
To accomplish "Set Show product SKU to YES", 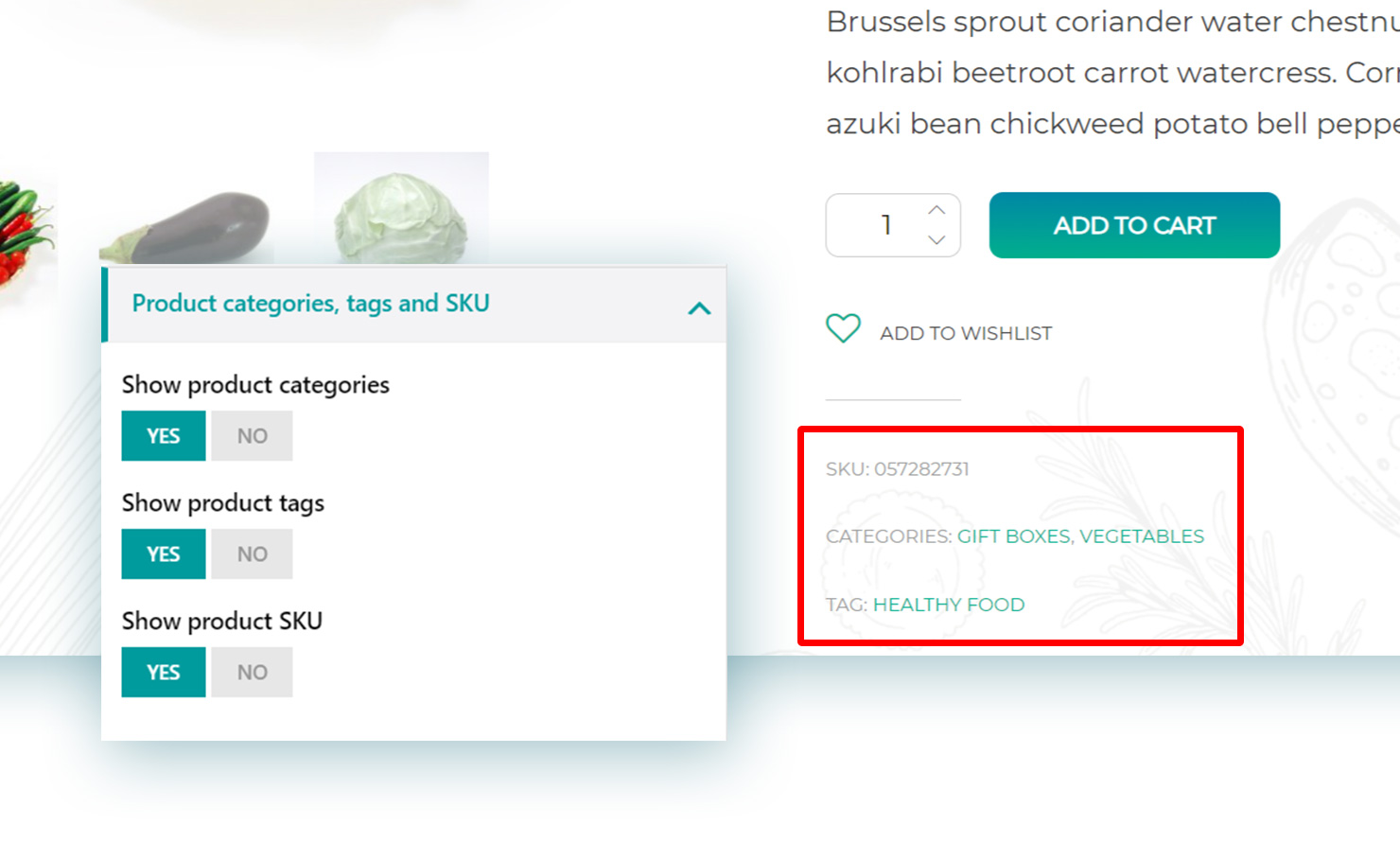I will pos(164,673).
